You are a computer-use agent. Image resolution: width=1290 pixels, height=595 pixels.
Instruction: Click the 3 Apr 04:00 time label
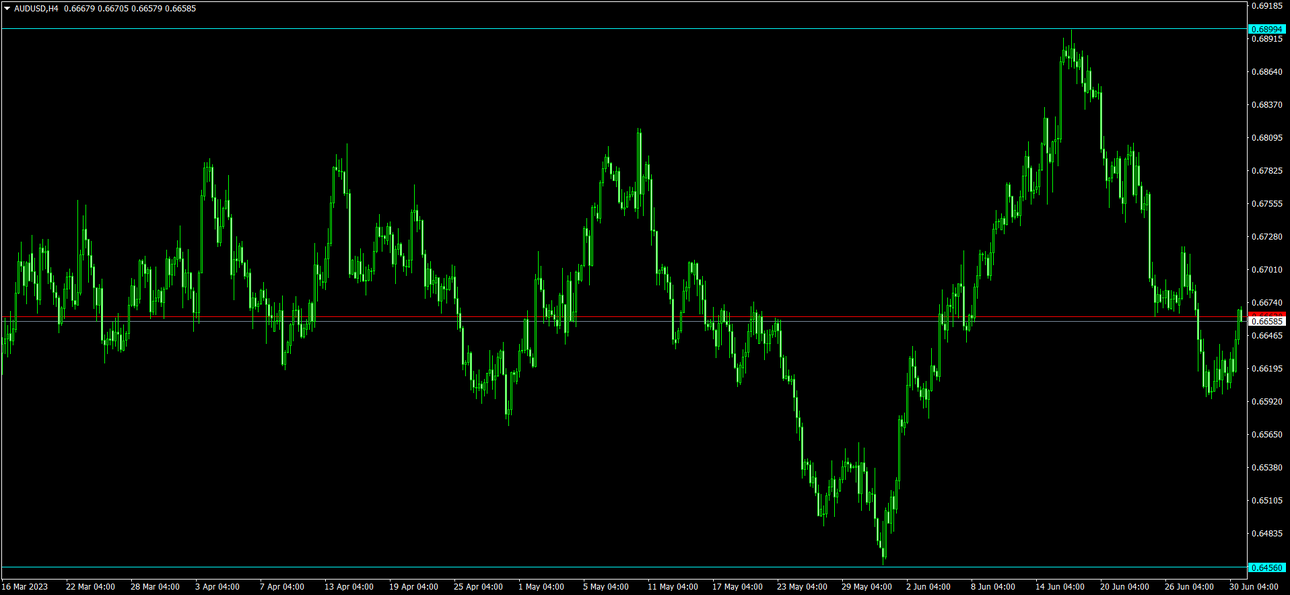217,587
